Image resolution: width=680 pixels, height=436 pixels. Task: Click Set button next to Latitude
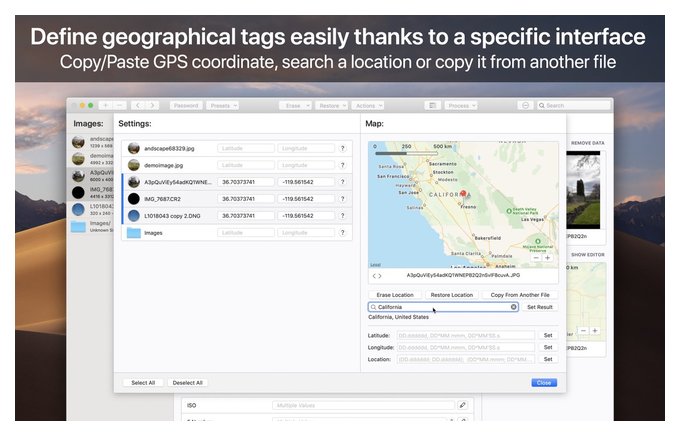coord(548,335)
